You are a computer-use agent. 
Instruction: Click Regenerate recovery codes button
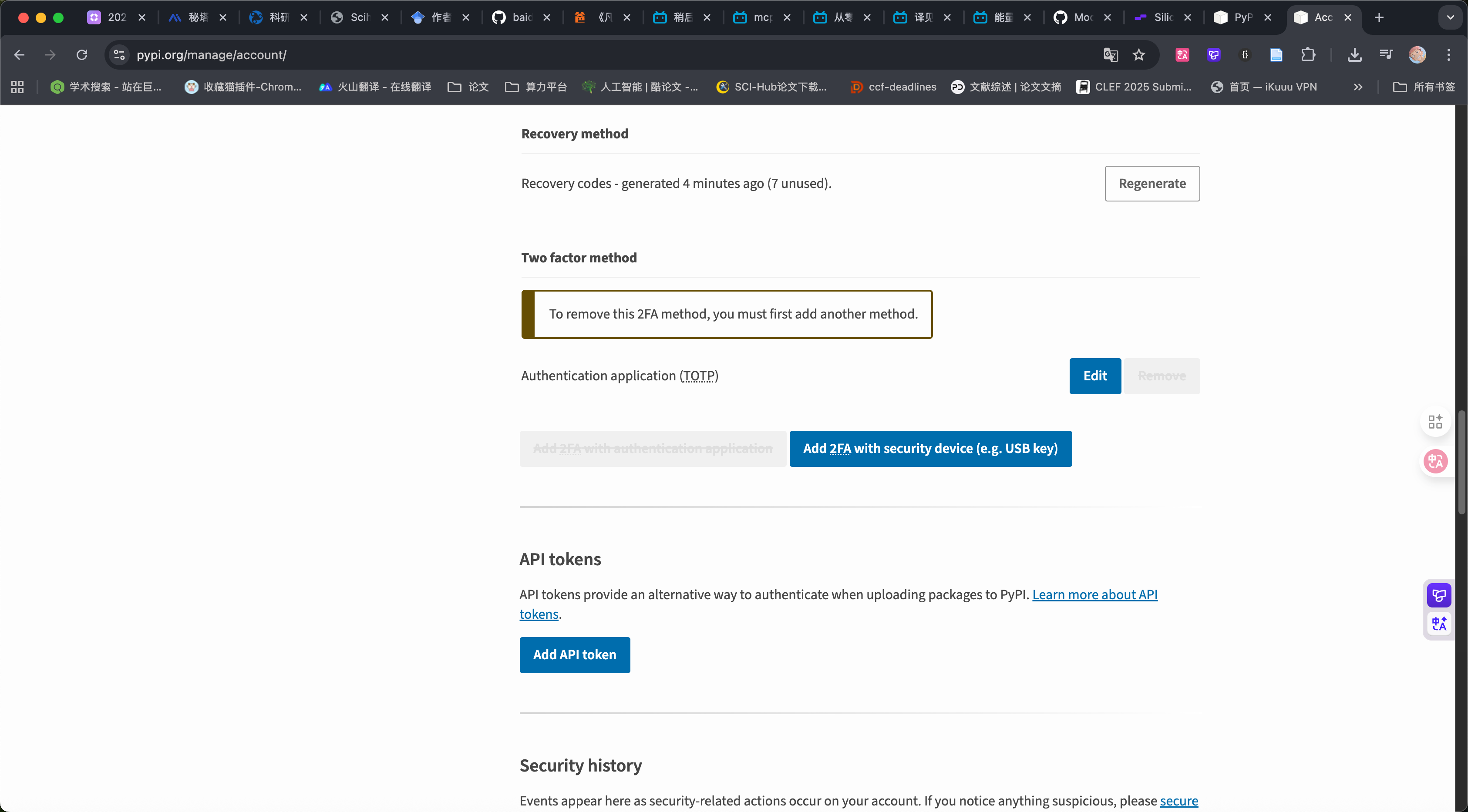click(x=1152, y=183)
